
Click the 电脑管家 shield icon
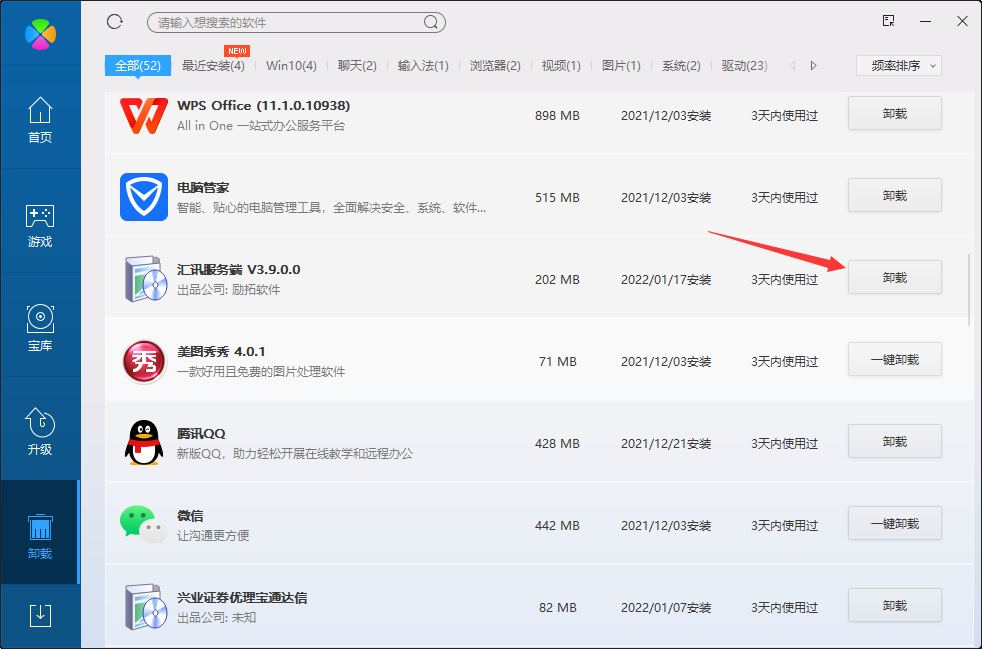143,197
